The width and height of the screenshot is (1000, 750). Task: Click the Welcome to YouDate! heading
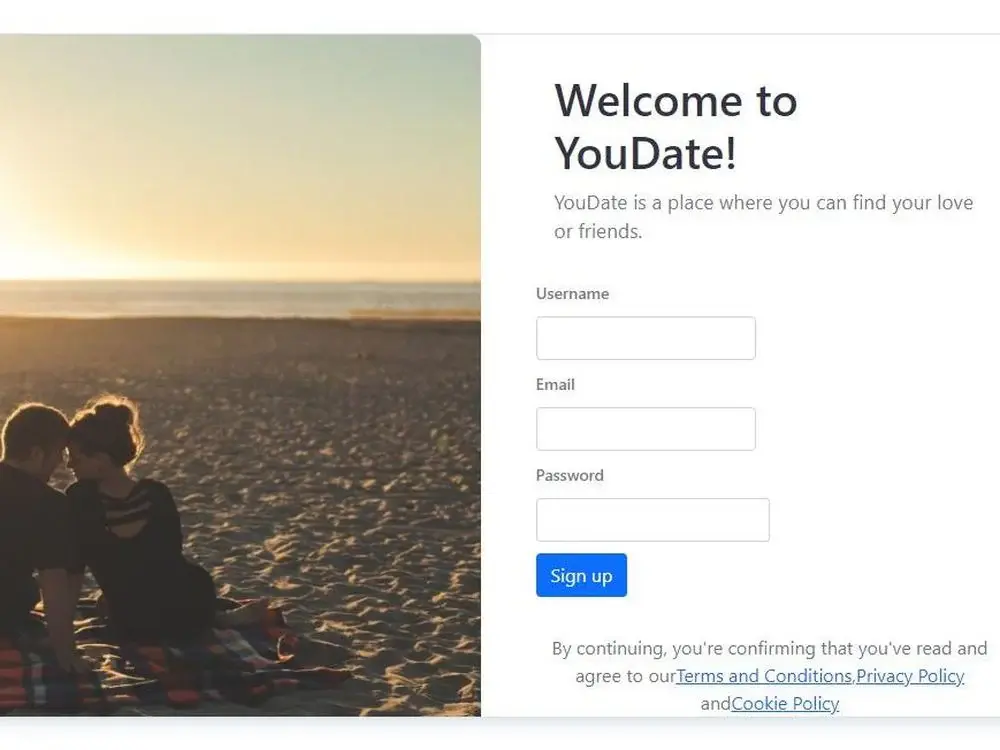(676, 127)
